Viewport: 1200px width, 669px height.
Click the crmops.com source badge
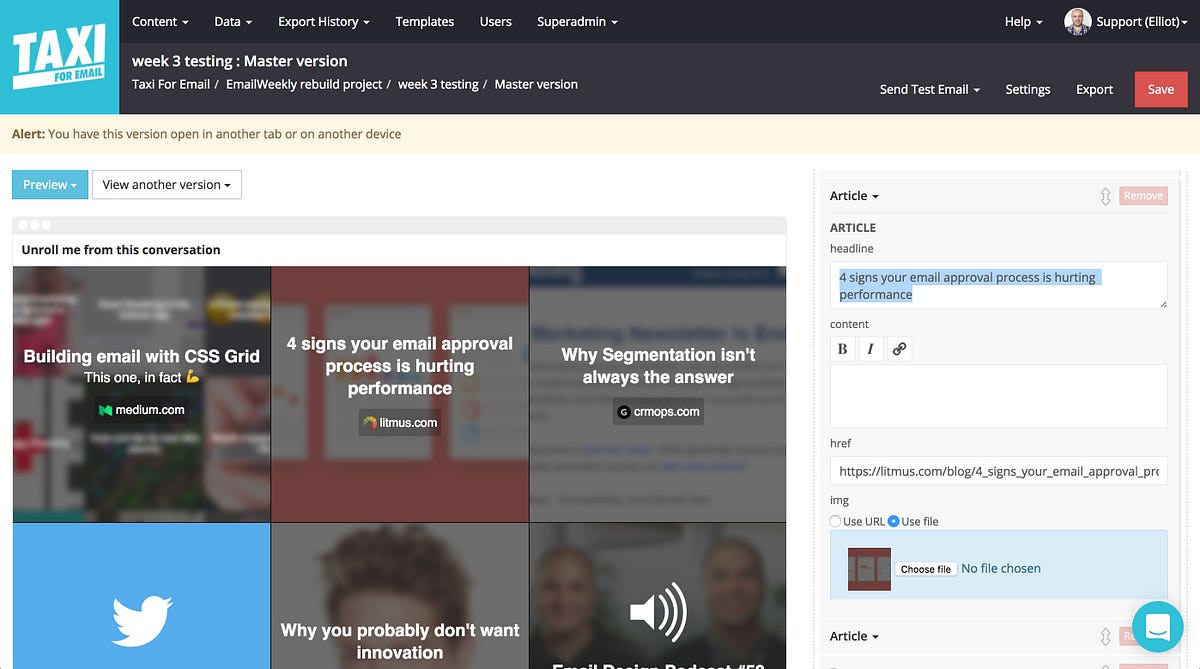(x=658, y=411)
